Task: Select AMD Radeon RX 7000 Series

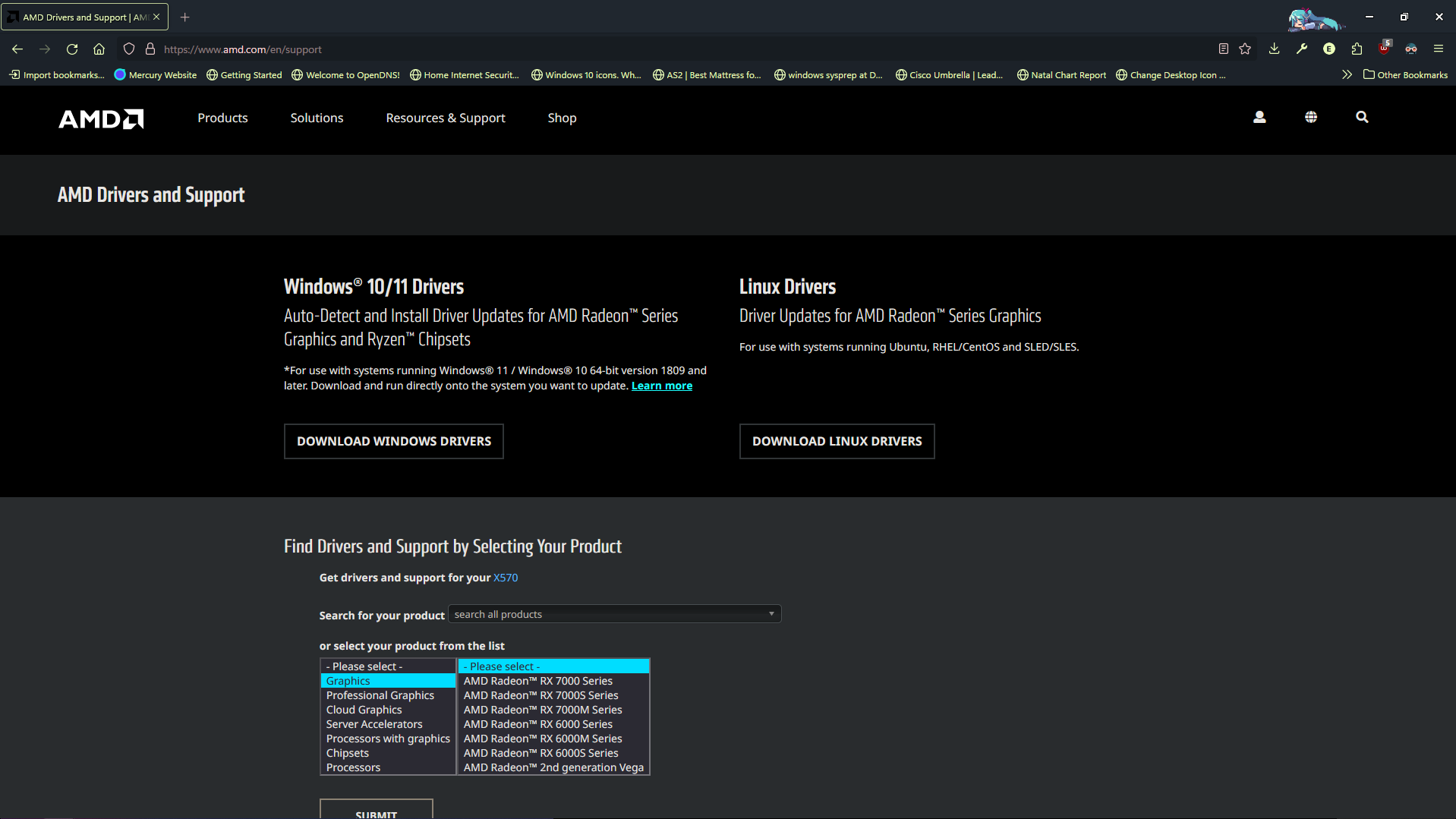Action: point(553,681)
